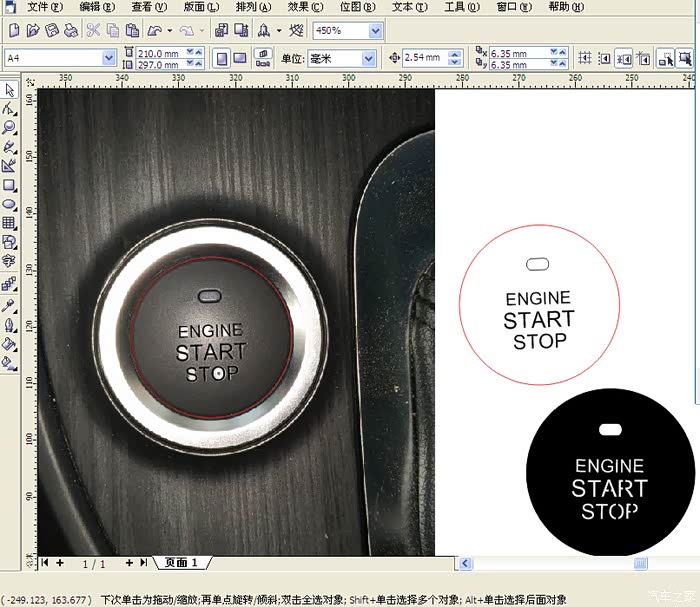Image resolution: width=700 pixels, height=607 pixels.
Task: Open the 位图(B) menu
Action: [357, 6]
